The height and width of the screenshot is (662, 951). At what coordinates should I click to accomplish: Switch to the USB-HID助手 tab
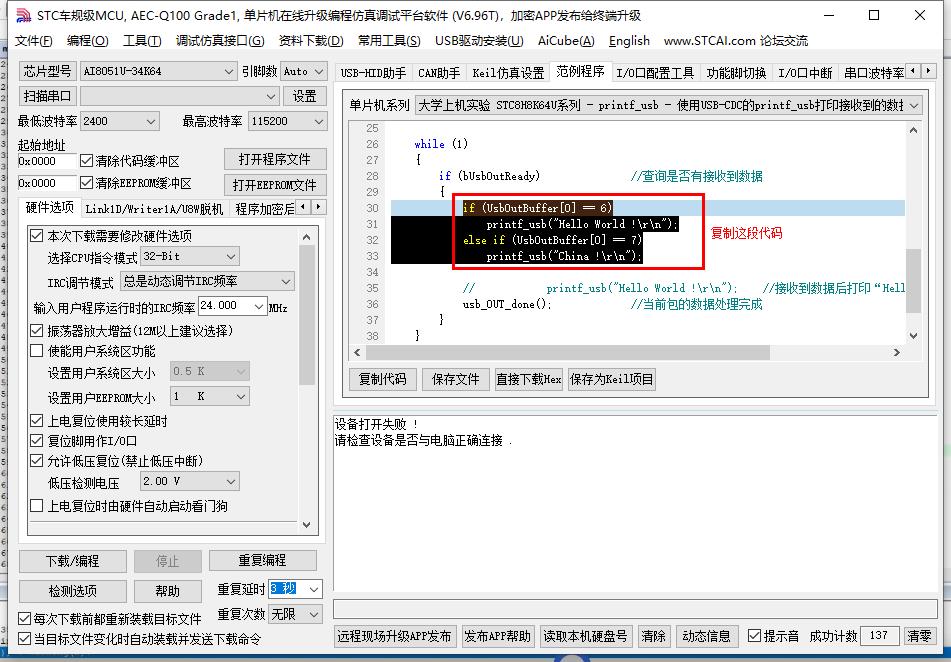coord(371,71)
